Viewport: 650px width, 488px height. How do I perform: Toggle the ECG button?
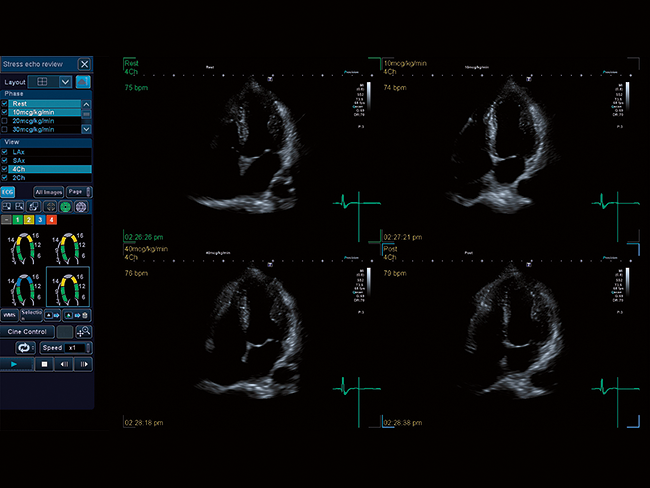[7, 192]
